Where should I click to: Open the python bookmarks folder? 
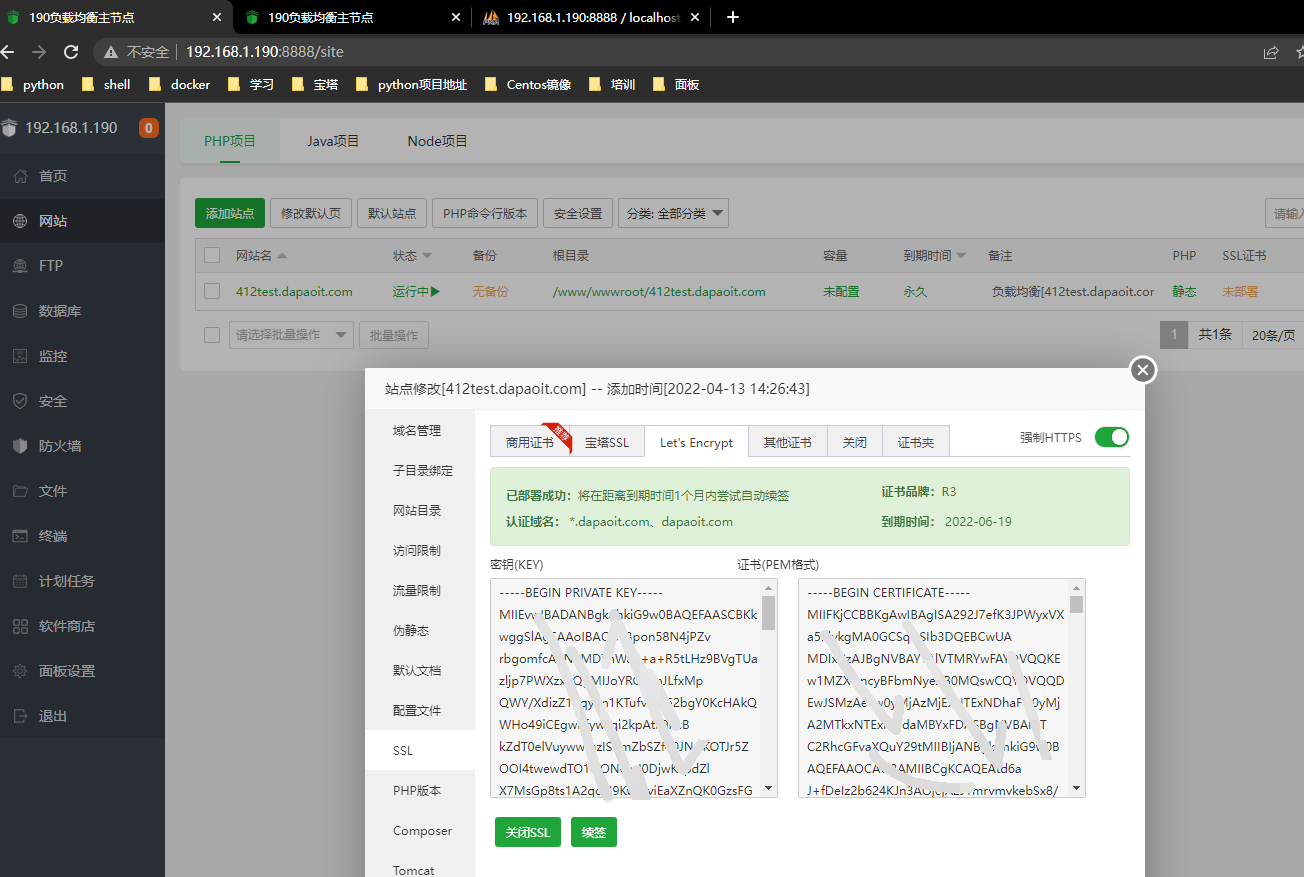pyautogui.click(x=33, y=85)
